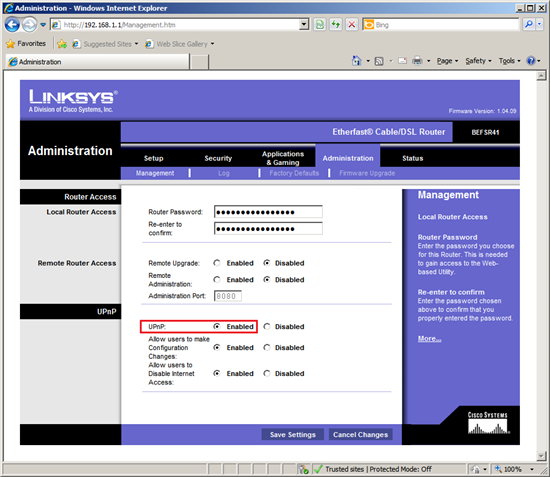
Task: Click the Read Mail icon
Action: tap(402, 61)
